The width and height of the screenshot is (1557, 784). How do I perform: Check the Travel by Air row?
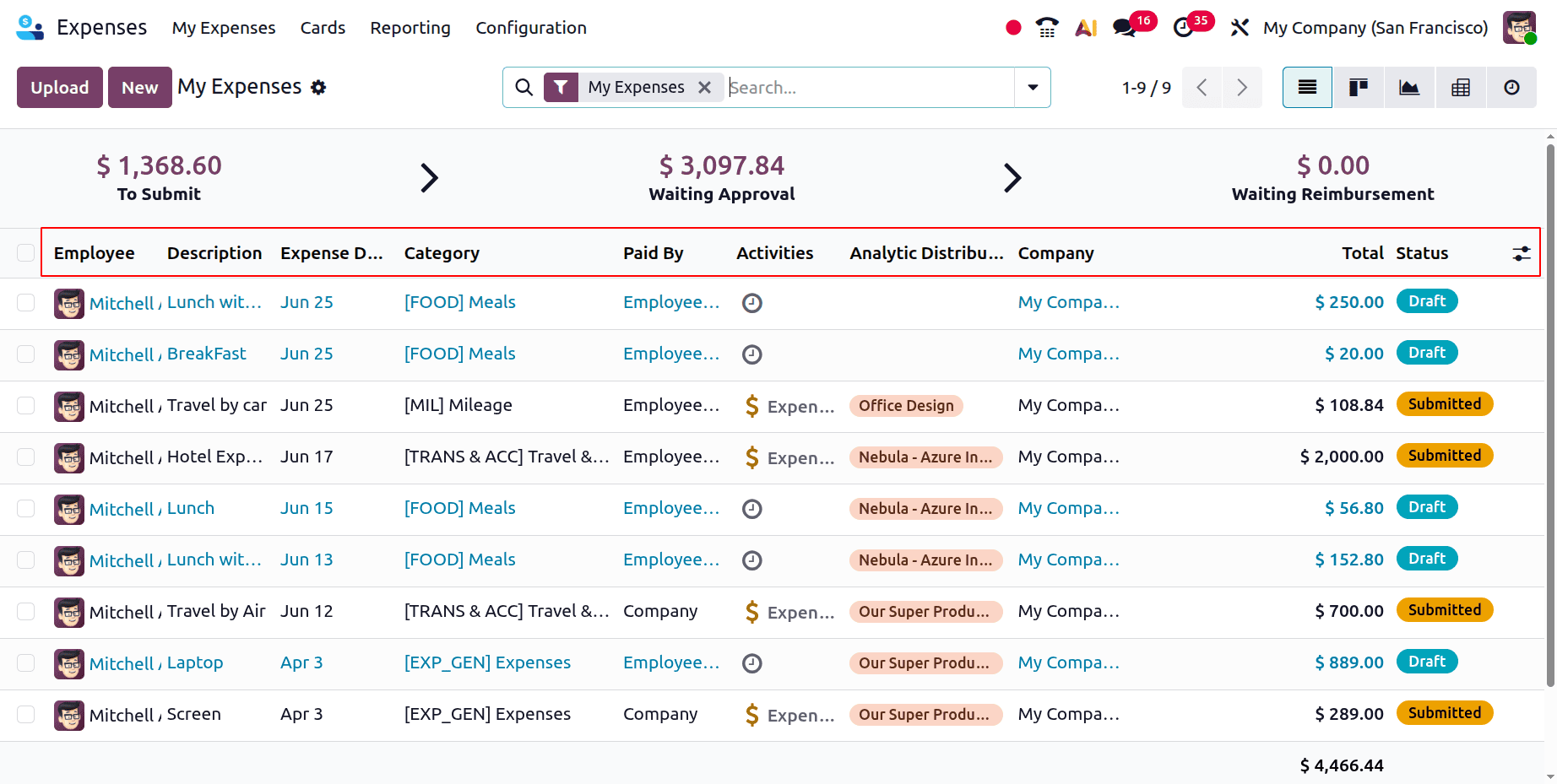pos(26,612)
